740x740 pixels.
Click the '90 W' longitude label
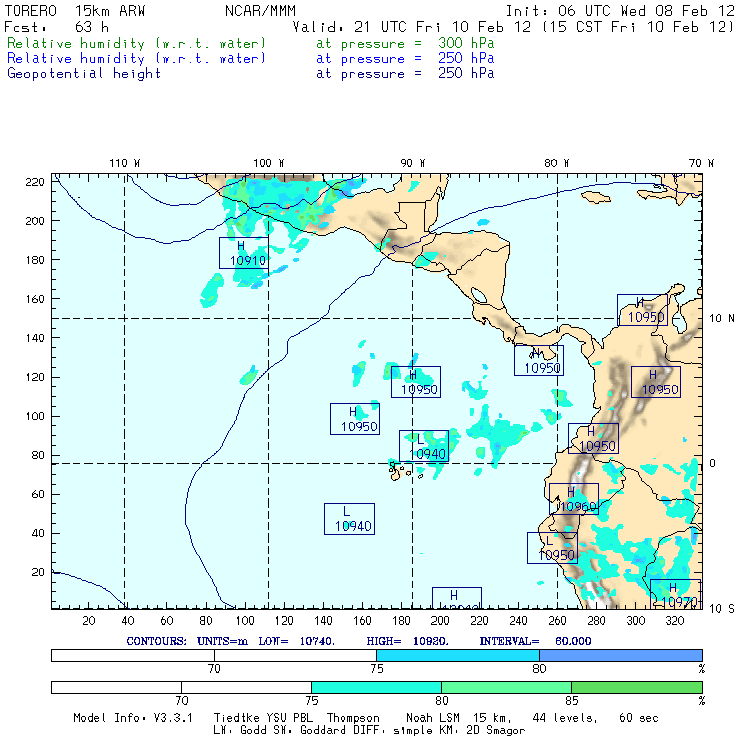(412, 163)
